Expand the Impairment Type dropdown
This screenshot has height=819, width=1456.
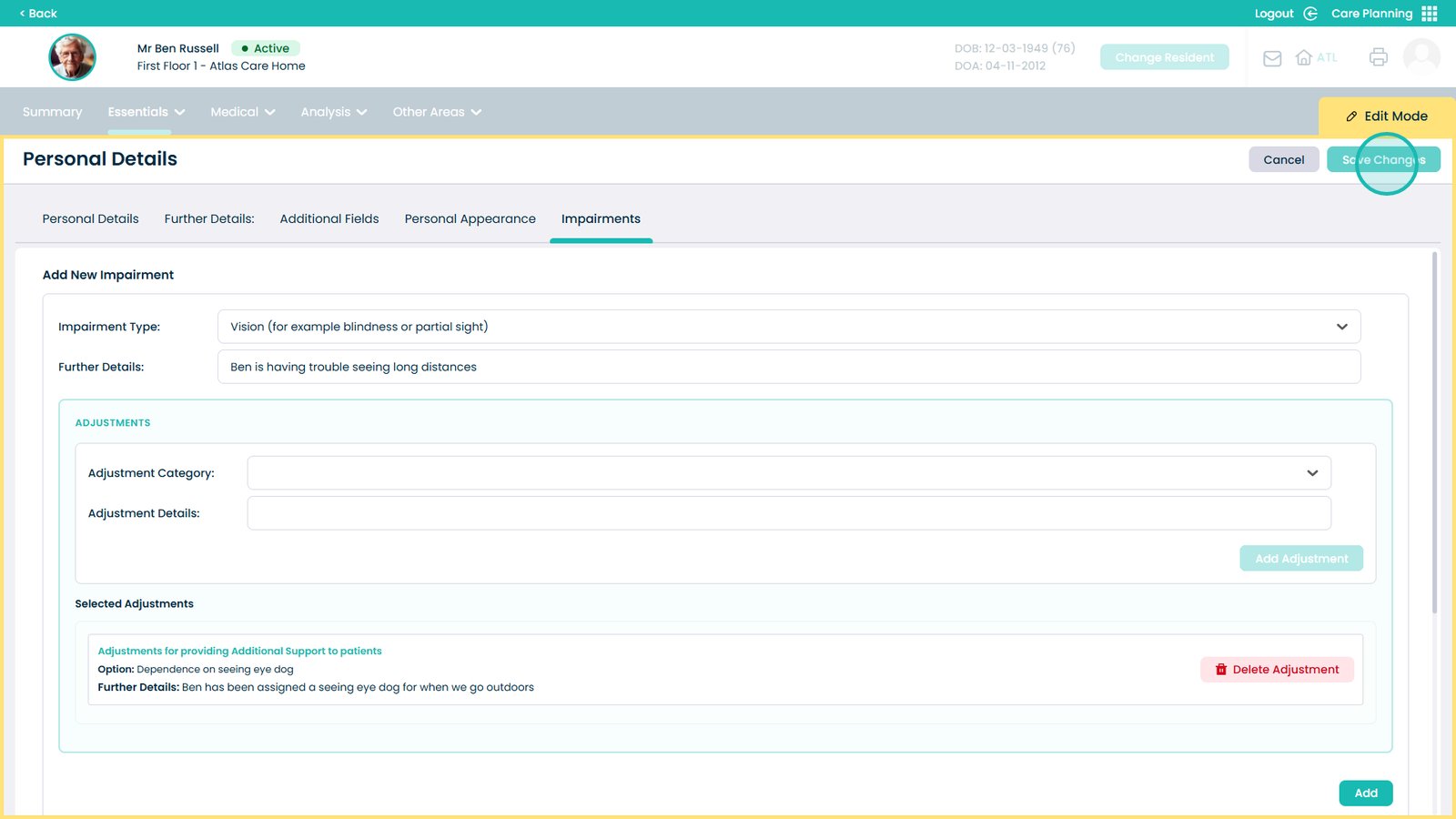coord(1341,327)
